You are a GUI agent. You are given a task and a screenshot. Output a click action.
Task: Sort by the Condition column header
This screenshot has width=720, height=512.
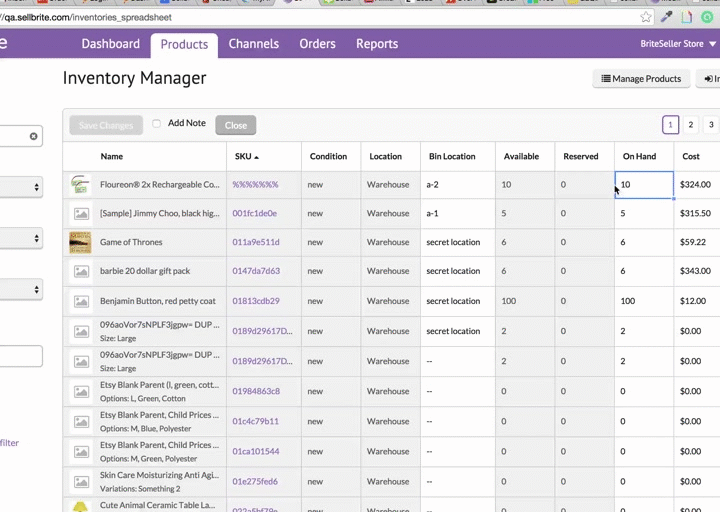click(328, 157)
